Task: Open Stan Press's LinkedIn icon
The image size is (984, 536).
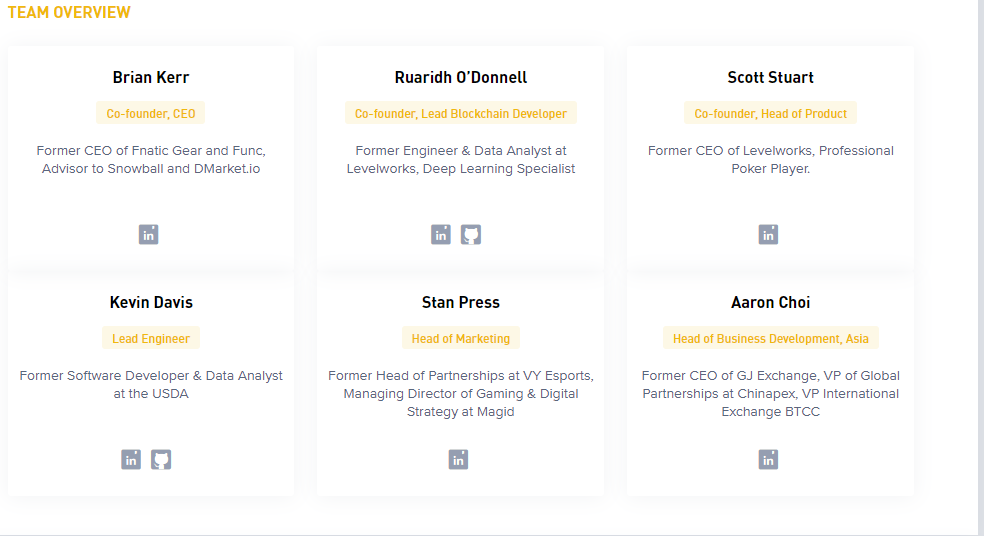Action: click(x=459, y=459)
